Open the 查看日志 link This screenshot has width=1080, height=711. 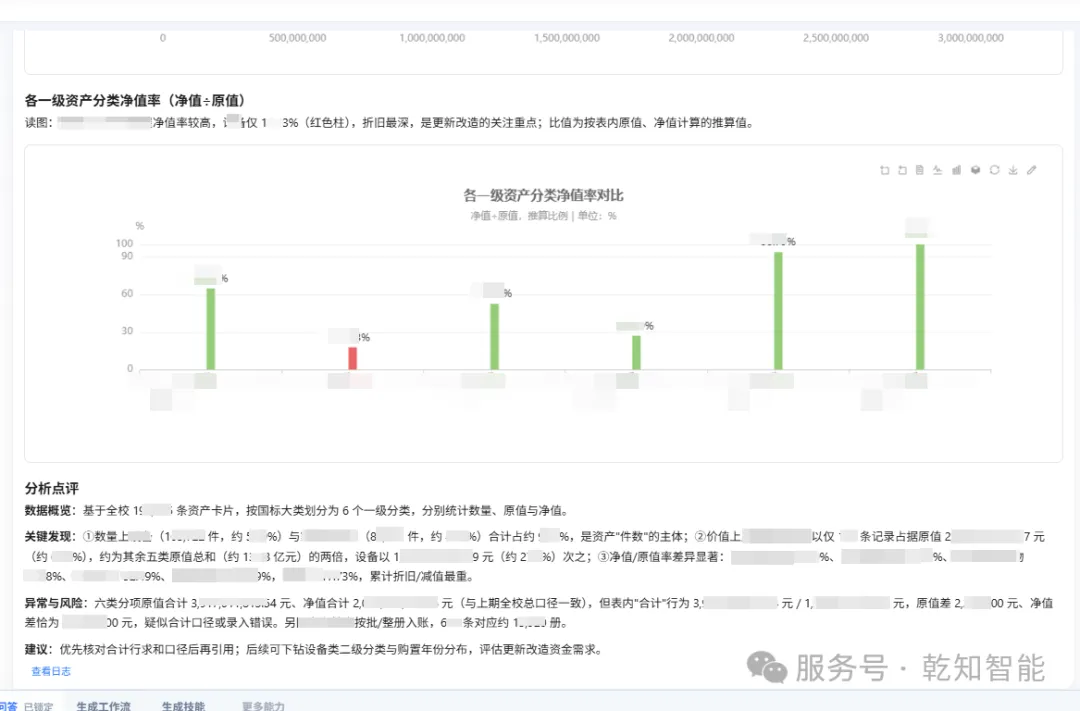coord(51,671)
